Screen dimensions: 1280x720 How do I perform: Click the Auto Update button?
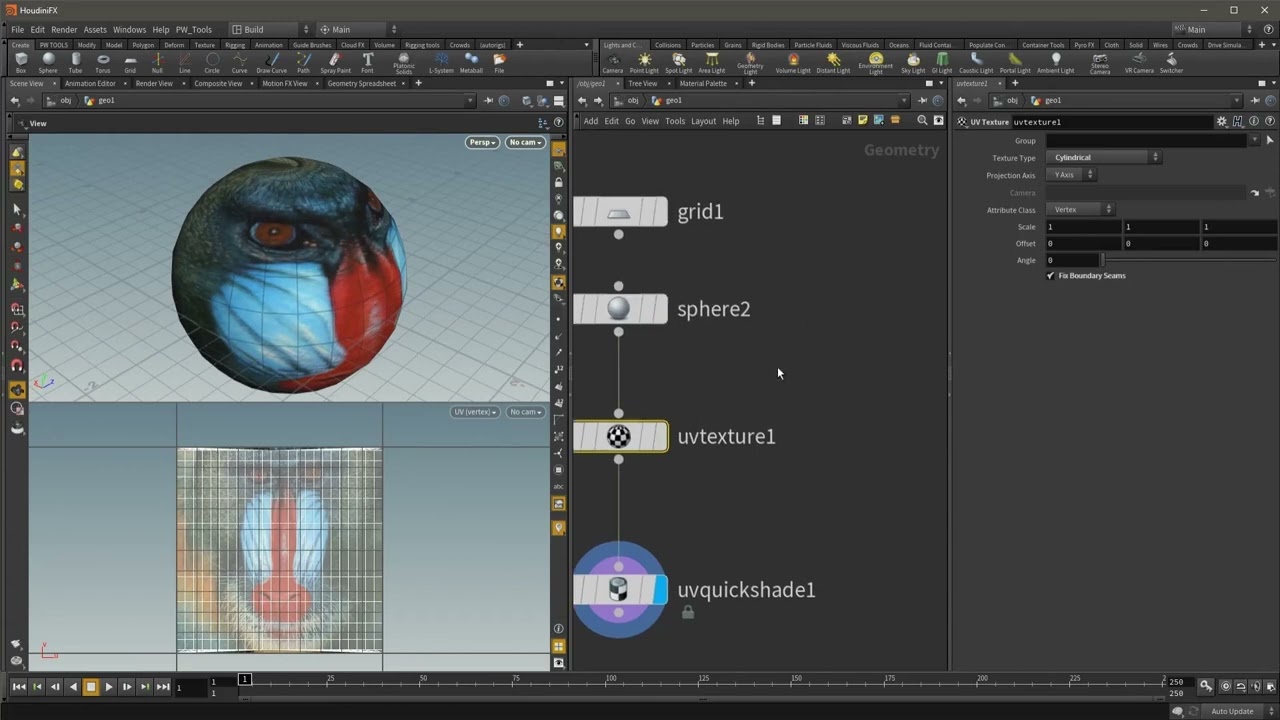click(x=1232, y=711)
